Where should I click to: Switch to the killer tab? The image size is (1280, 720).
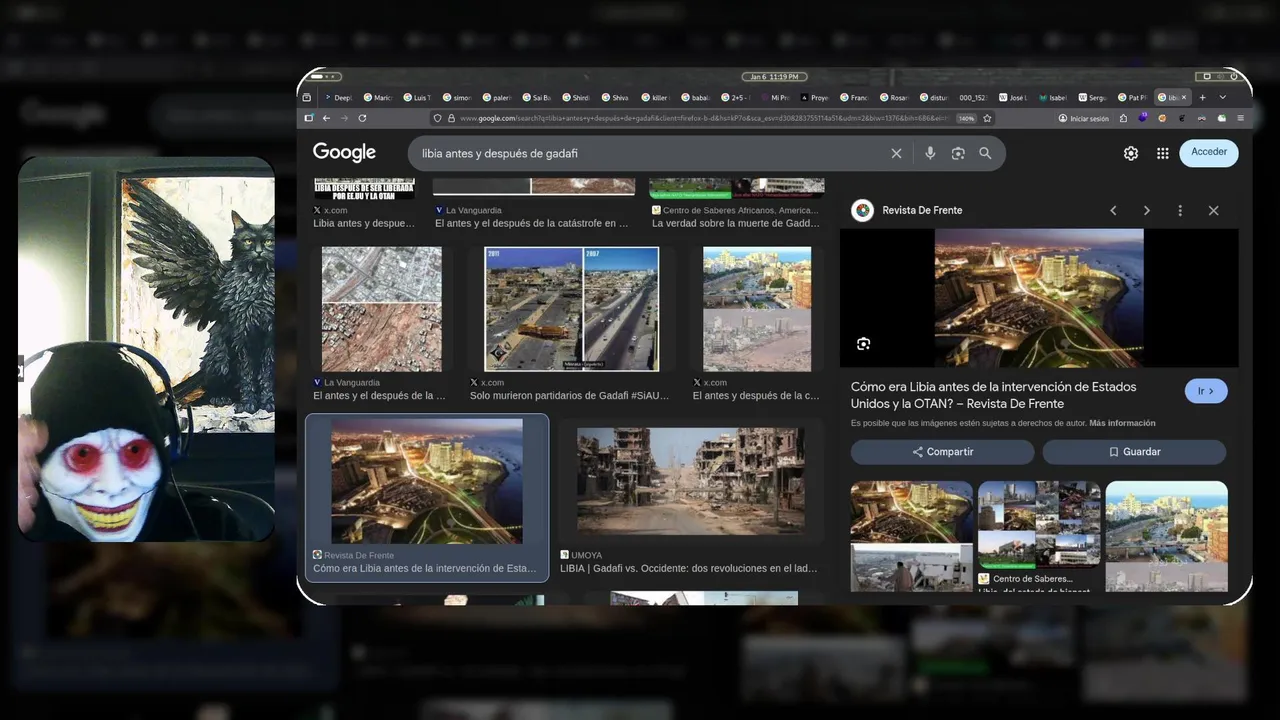pos(654,97)
